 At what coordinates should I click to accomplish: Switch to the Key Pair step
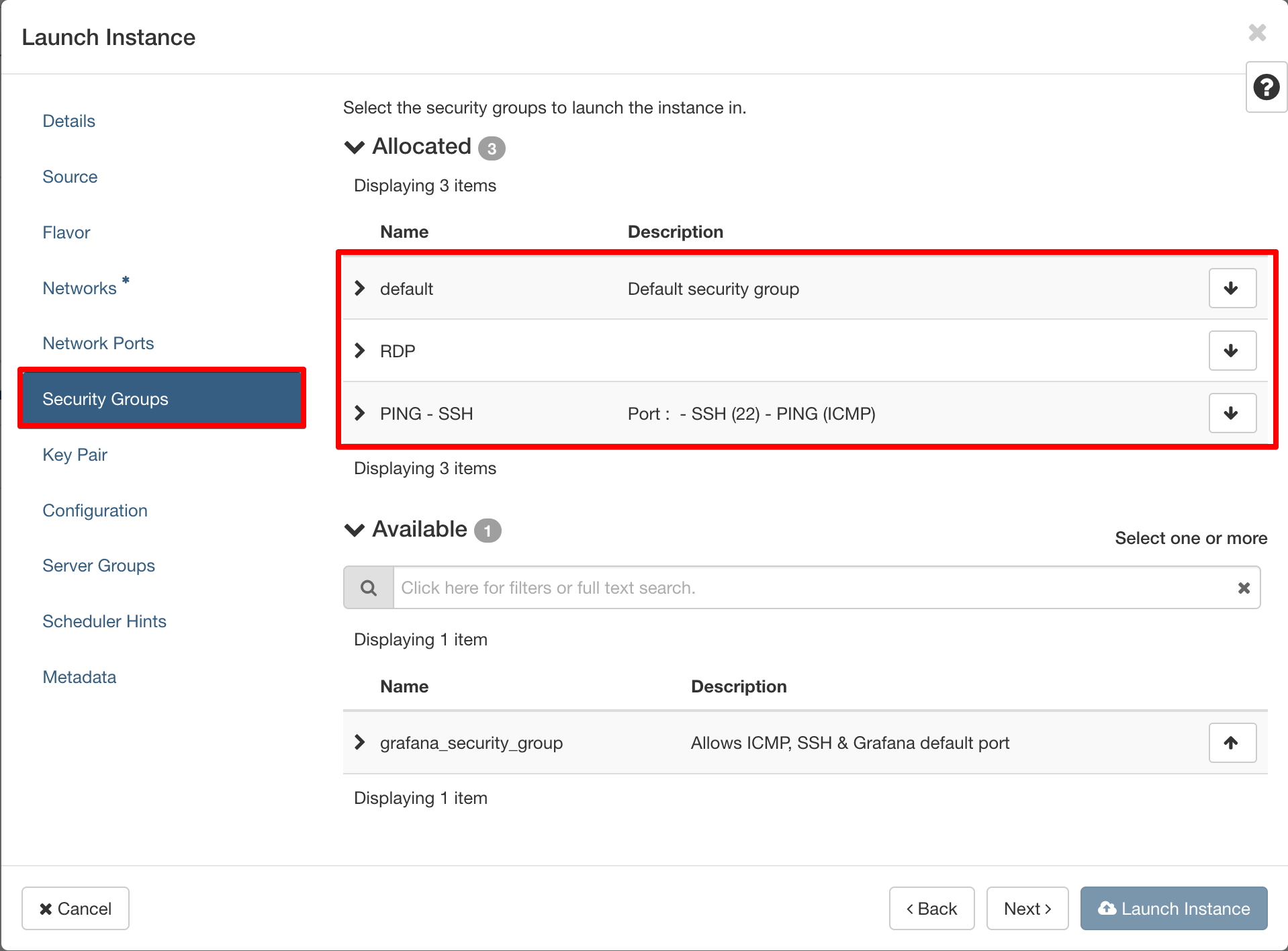(x=75, y=455)
